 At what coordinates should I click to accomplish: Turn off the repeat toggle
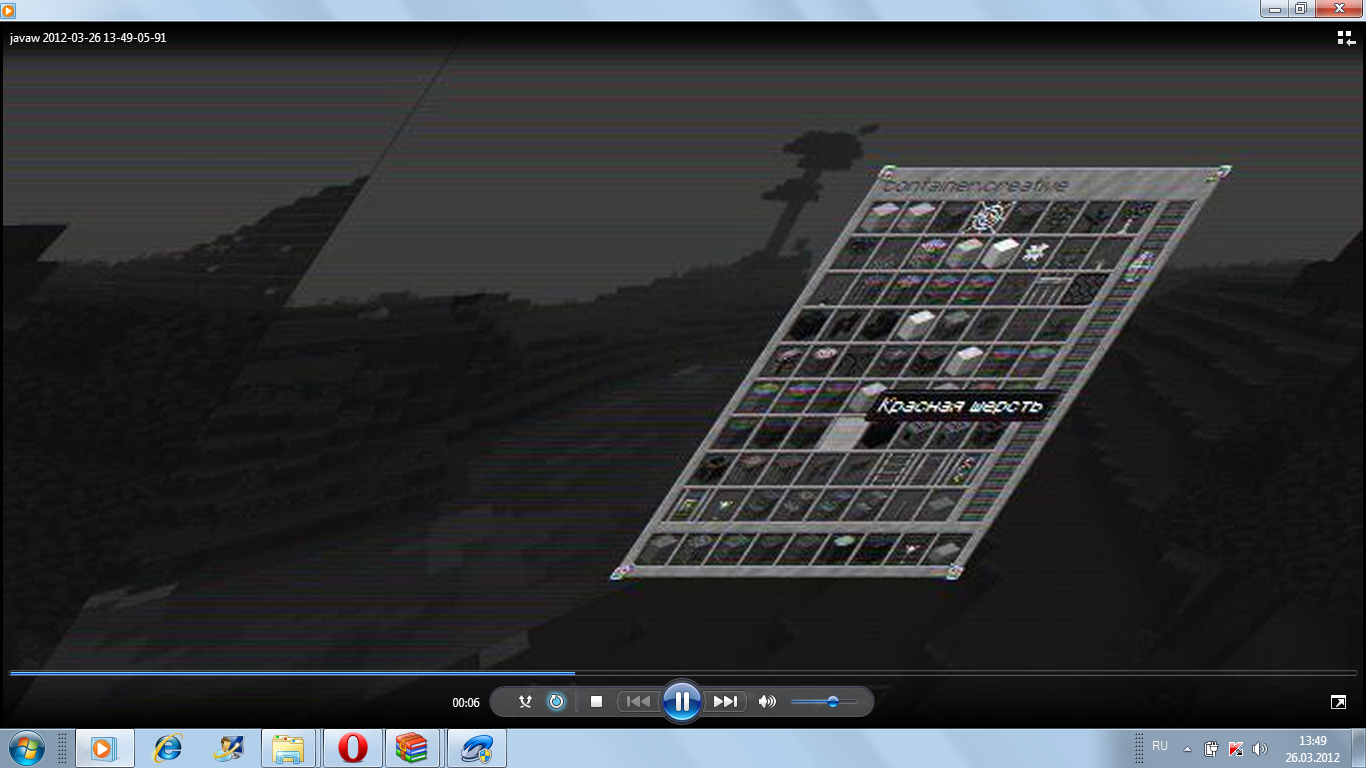click(556, 702)
